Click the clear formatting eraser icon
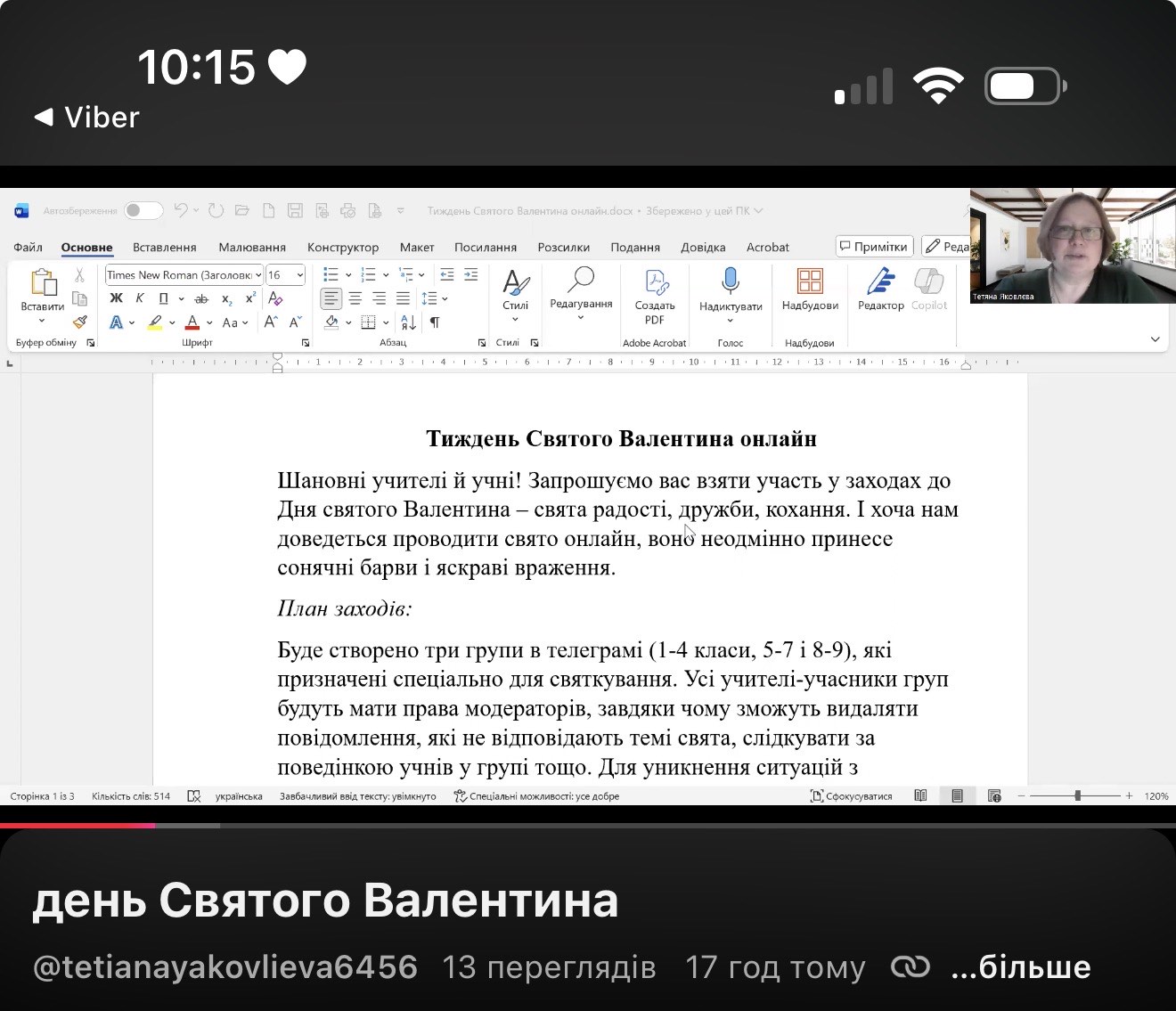The image size is (1176, 1011). pyautogui.click(x=275, y=298)
